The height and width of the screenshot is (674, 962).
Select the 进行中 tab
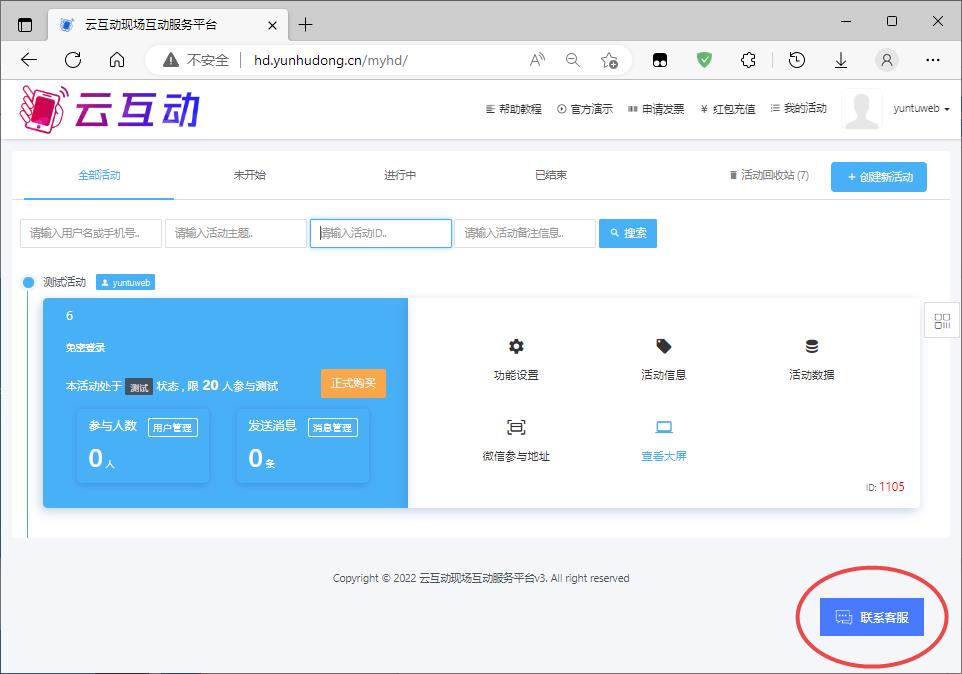pyautogui.click(x=400, y=175)
